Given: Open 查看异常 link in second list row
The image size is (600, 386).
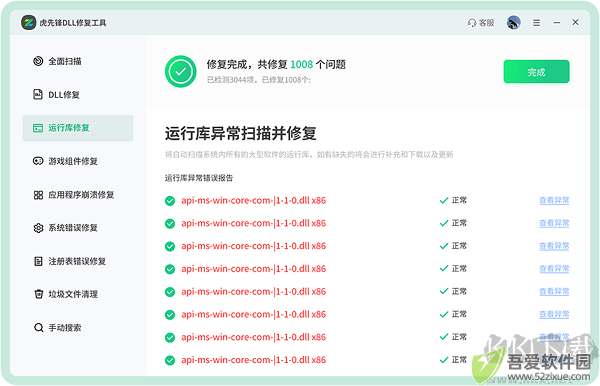Looking at the screenshot, I should pyautogui.click(x=554, y=223).
